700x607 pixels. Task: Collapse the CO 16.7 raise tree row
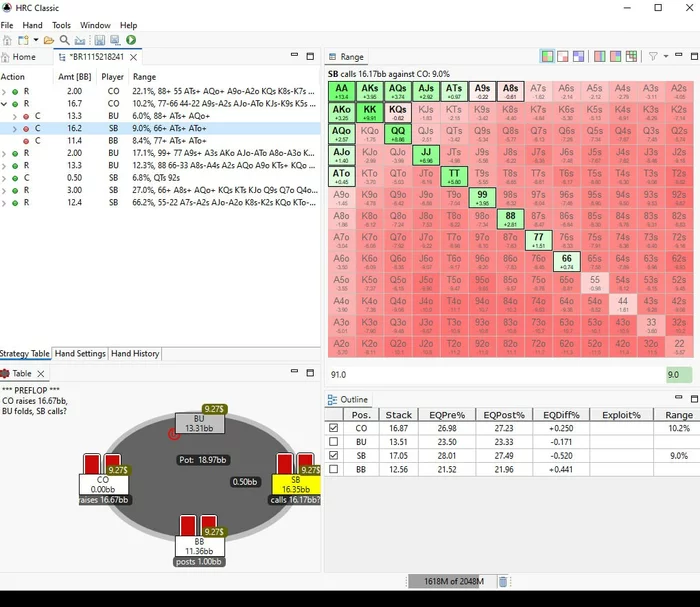(4, 104)
